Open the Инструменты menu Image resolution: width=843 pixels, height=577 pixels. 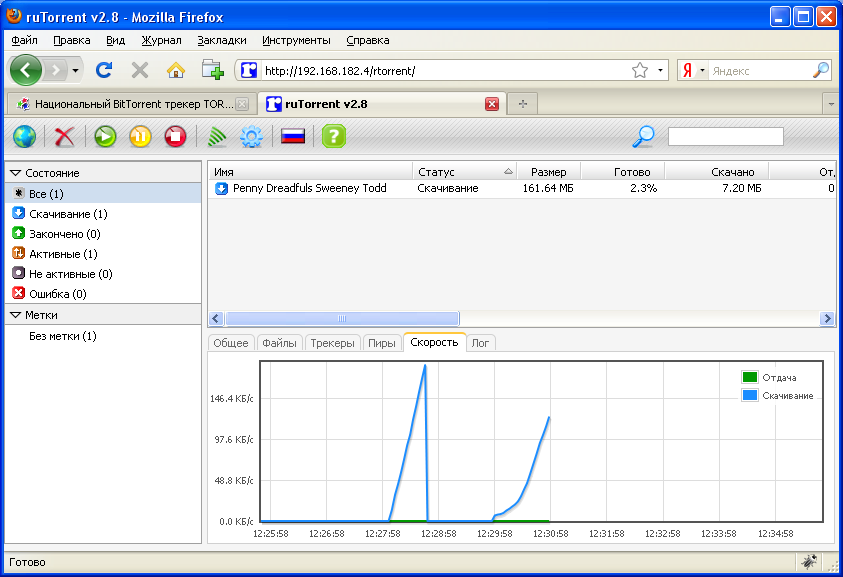(296, 40)
